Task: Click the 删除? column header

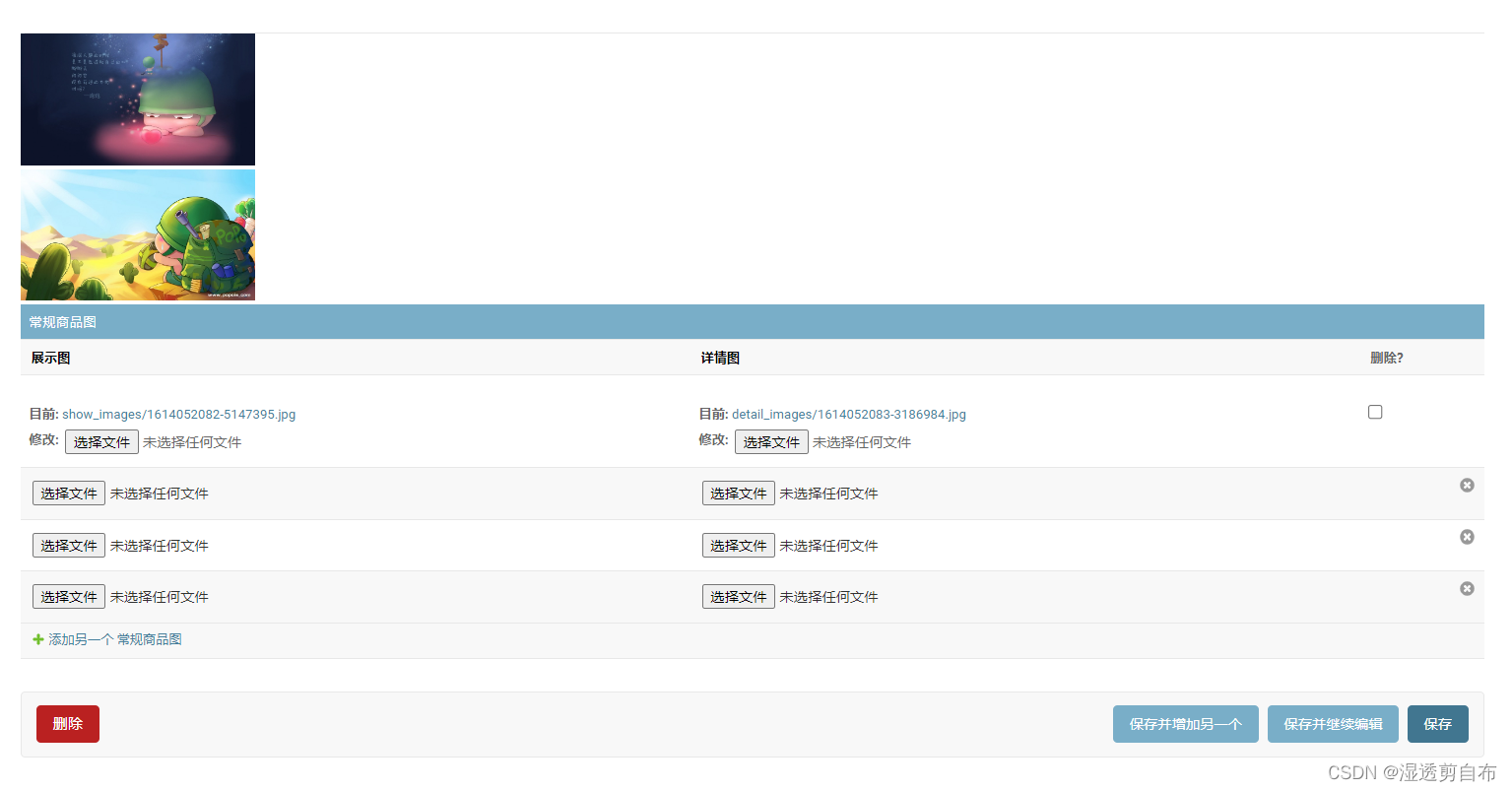Action: (x=1387, y=358)
